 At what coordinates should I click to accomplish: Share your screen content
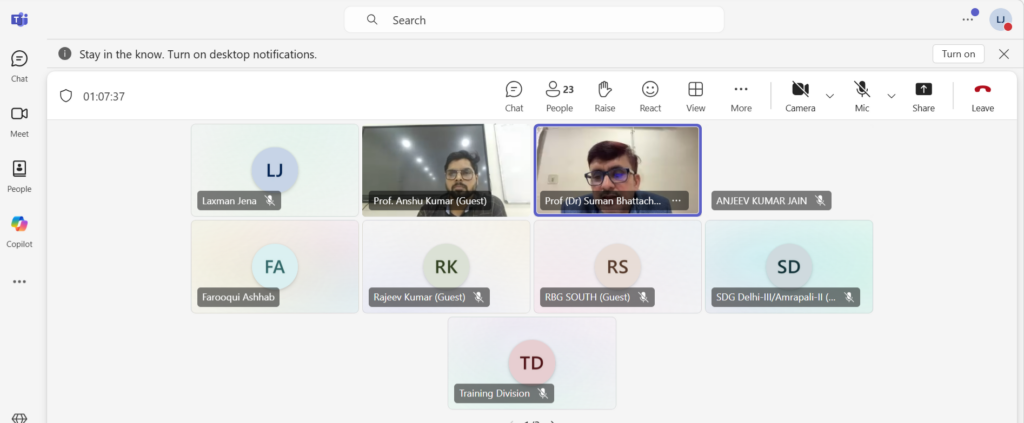tap(923, 97)
